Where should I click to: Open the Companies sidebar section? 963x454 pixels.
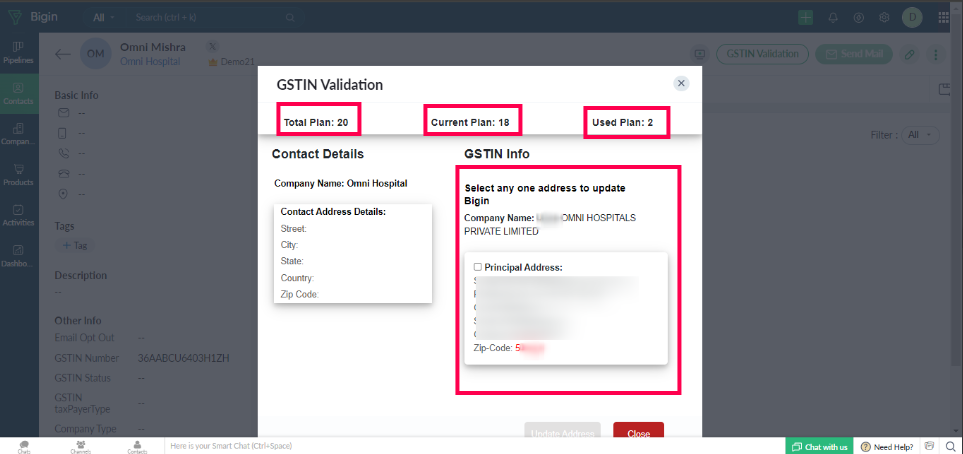18,134
